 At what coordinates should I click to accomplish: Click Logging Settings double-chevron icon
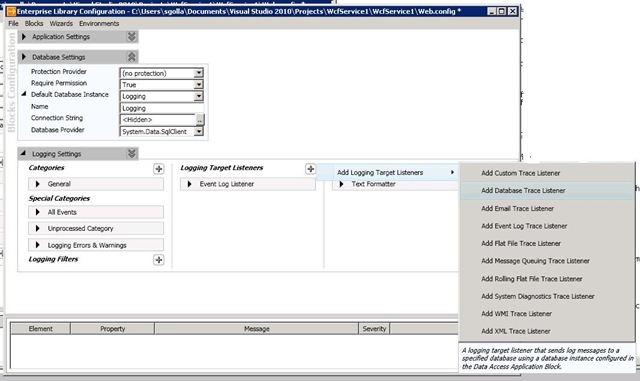click(x=131, y=154)
